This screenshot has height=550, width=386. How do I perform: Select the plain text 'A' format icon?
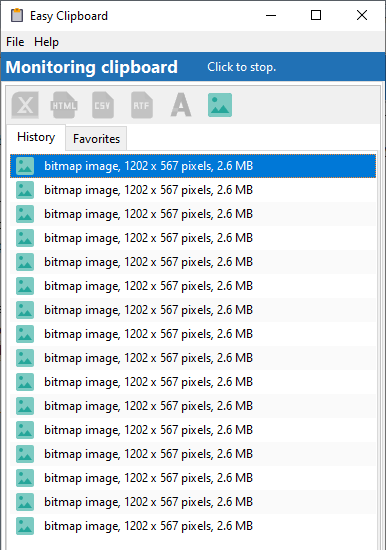point(181,105)
